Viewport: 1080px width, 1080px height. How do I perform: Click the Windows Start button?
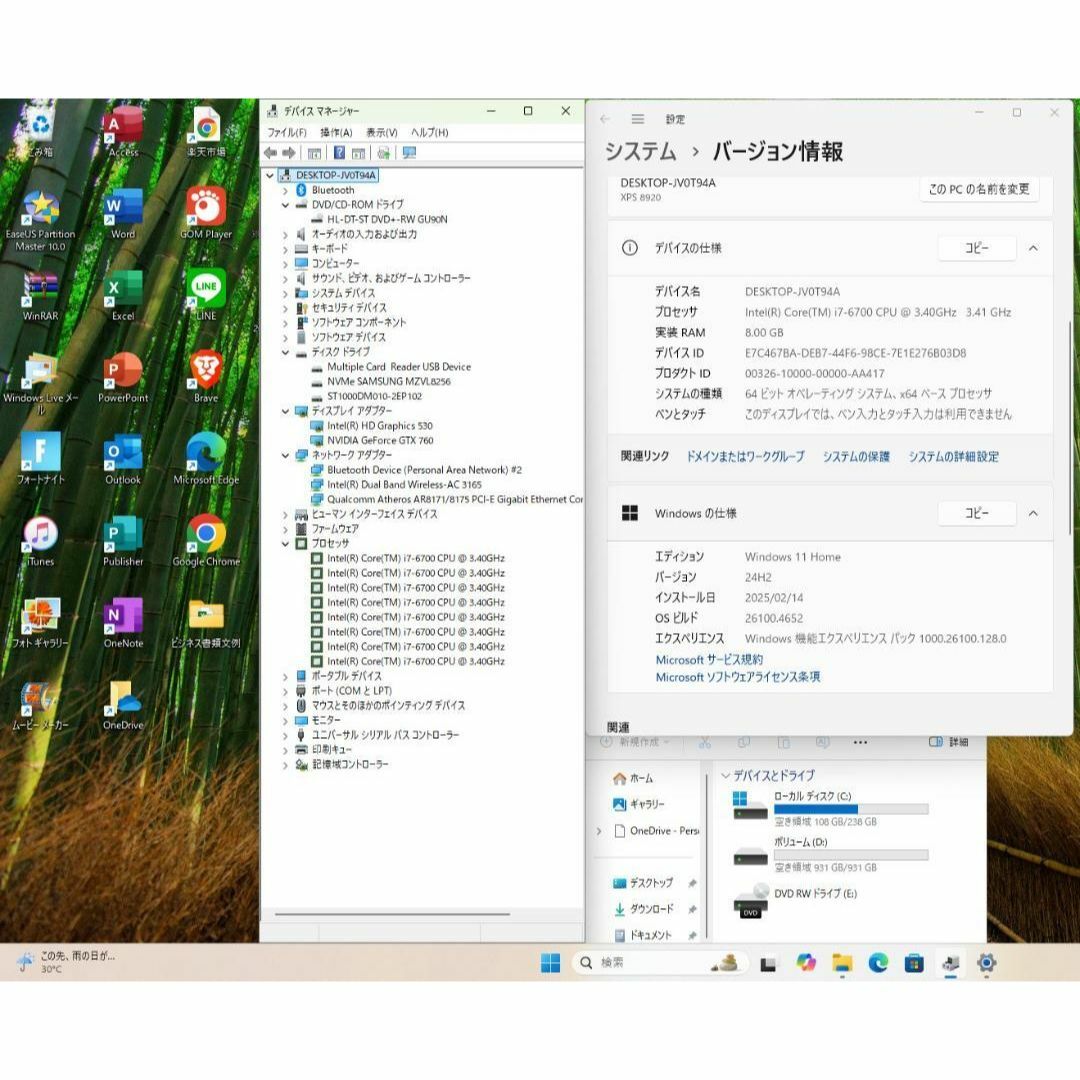click(550, 964)
